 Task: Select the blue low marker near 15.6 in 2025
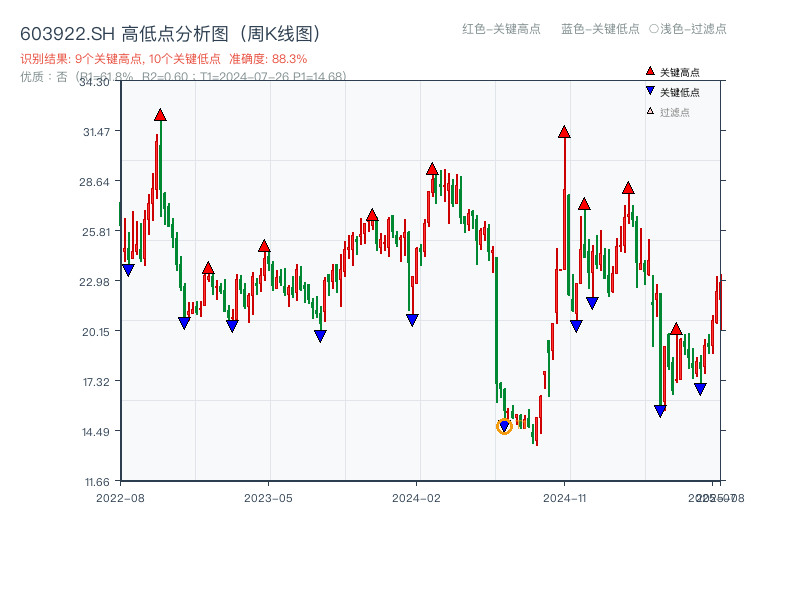[660, 411]
